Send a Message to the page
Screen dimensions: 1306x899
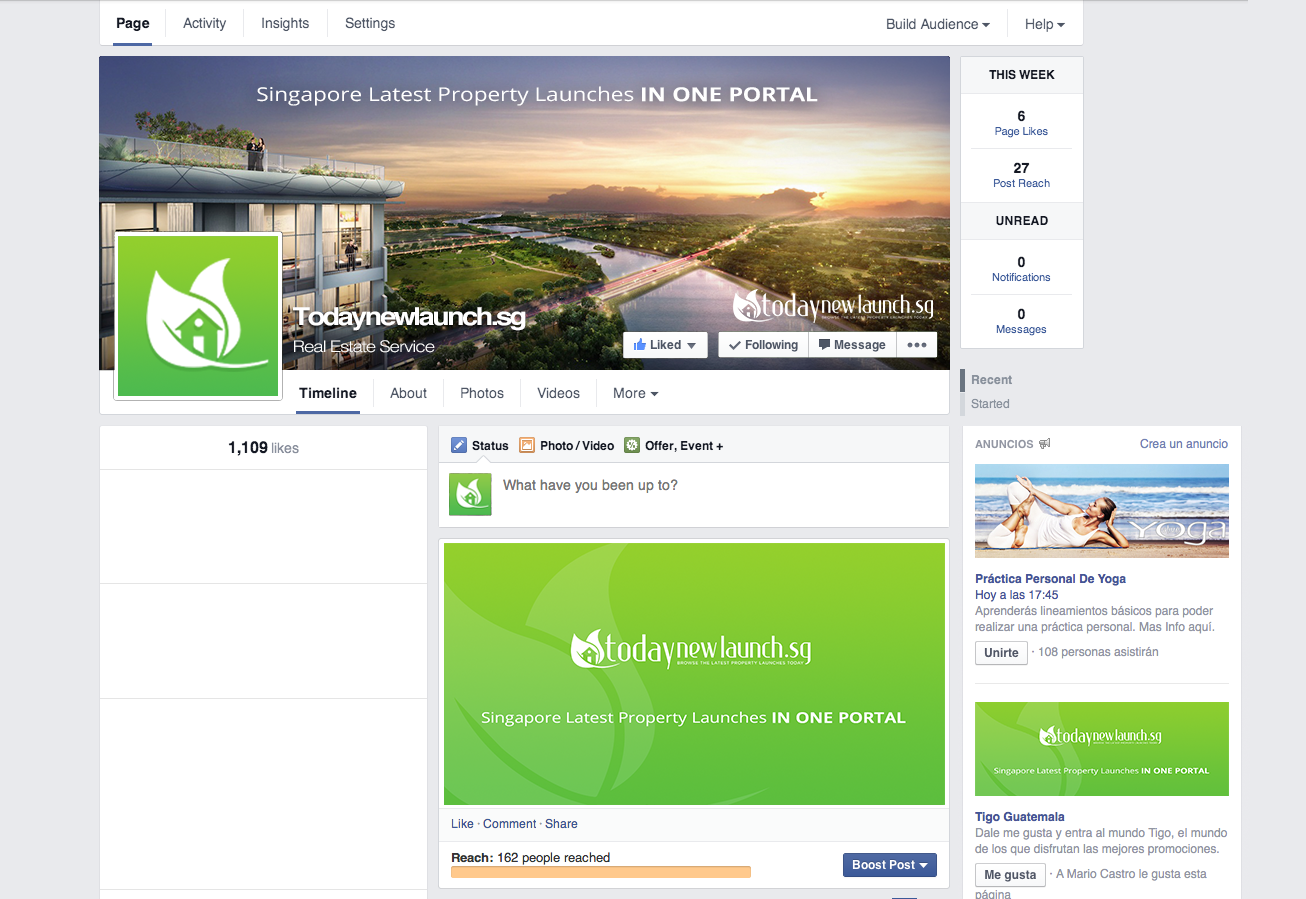(852, 345)
